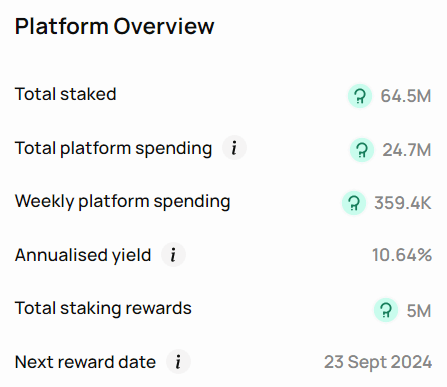Click the Platform Overview heading
The height and width of the screenshot is (387, 447).
pyautogui.click(x=114, y=26)
